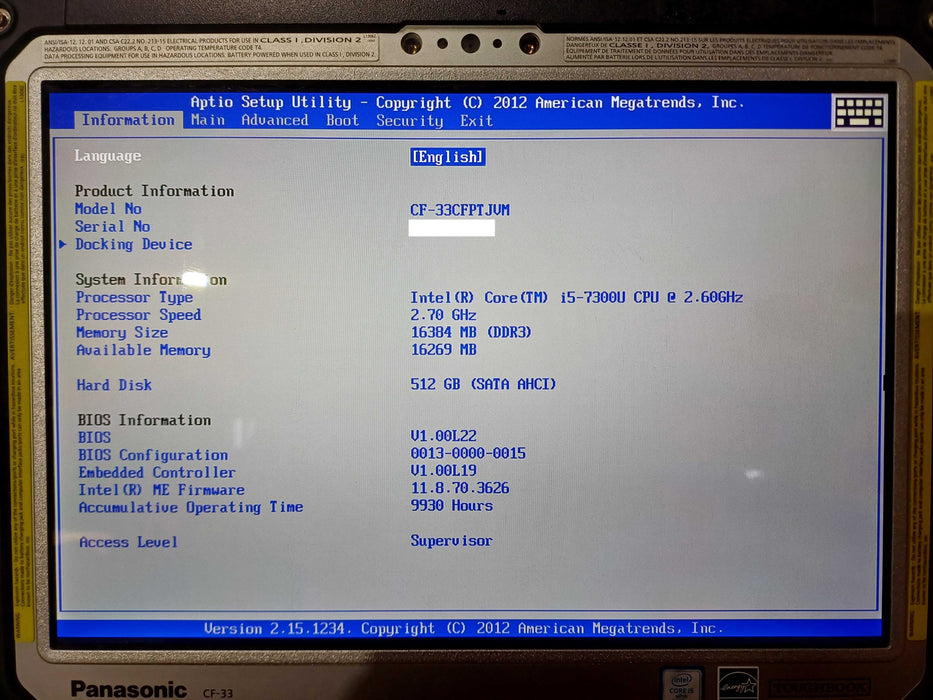The height and width of the screenshot is (700, 933).
Task: Select the Exit tab
Action: click(476, 121)
